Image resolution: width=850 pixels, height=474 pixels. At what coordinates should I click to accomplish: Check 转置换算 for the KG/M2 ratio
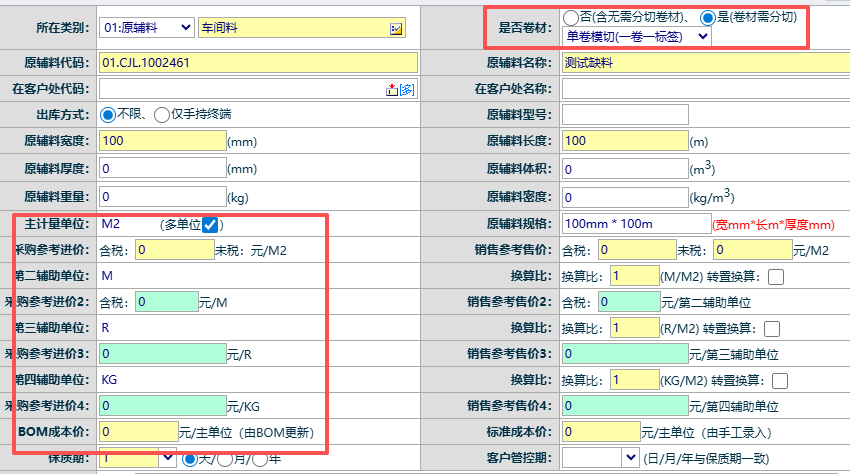tap(780, 381)
